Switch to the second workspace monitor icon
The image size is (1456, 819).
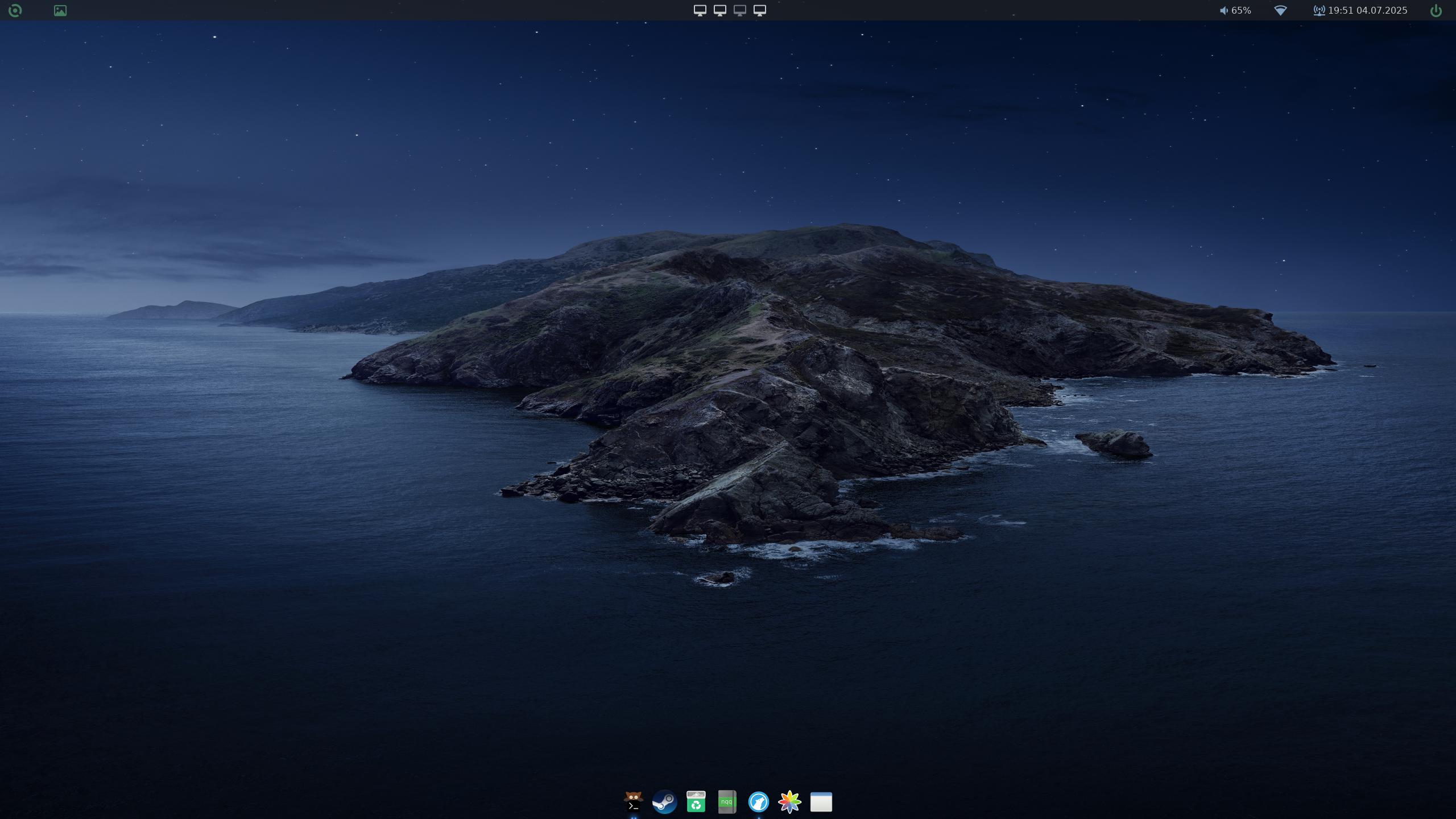[720, 10]
